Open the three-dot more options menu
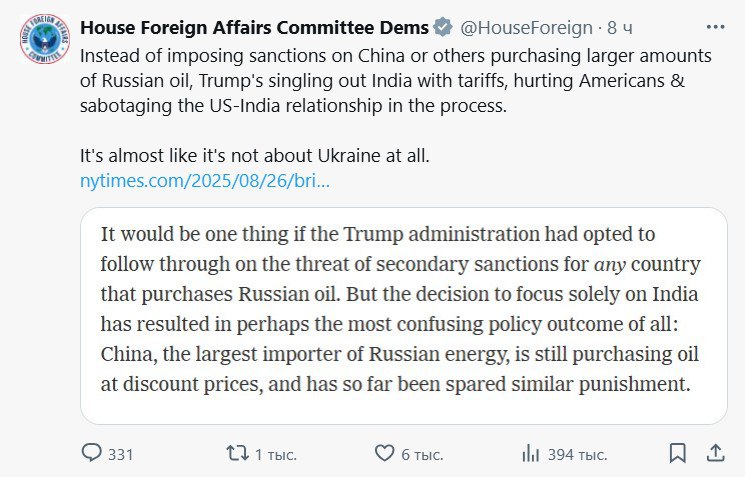 [715, 27]
